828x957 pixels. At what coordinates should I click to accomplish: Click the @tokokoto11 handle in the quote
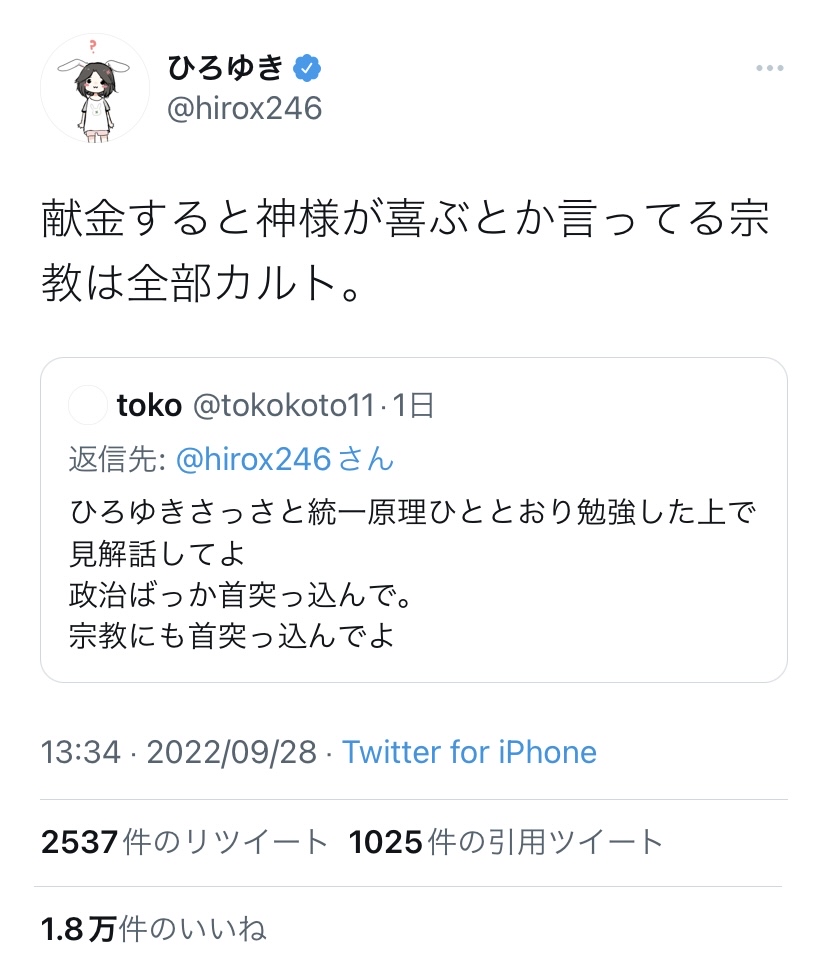pyautogui.click(x=283, y=405)
